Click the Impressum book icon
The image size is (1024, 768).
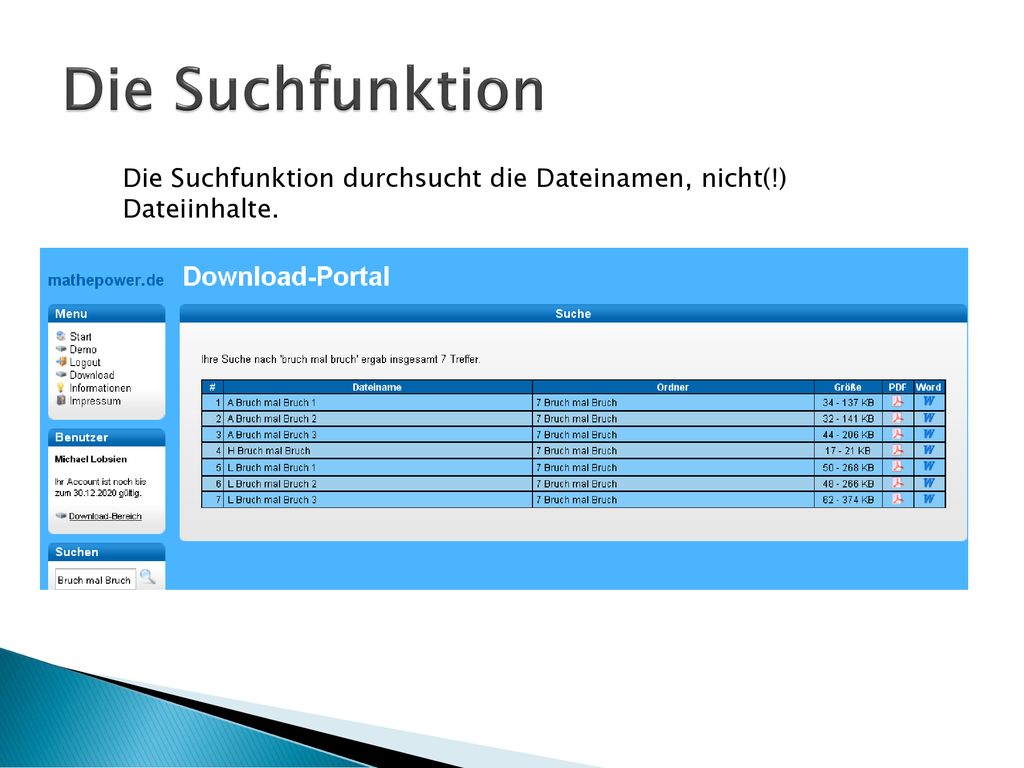61,400
